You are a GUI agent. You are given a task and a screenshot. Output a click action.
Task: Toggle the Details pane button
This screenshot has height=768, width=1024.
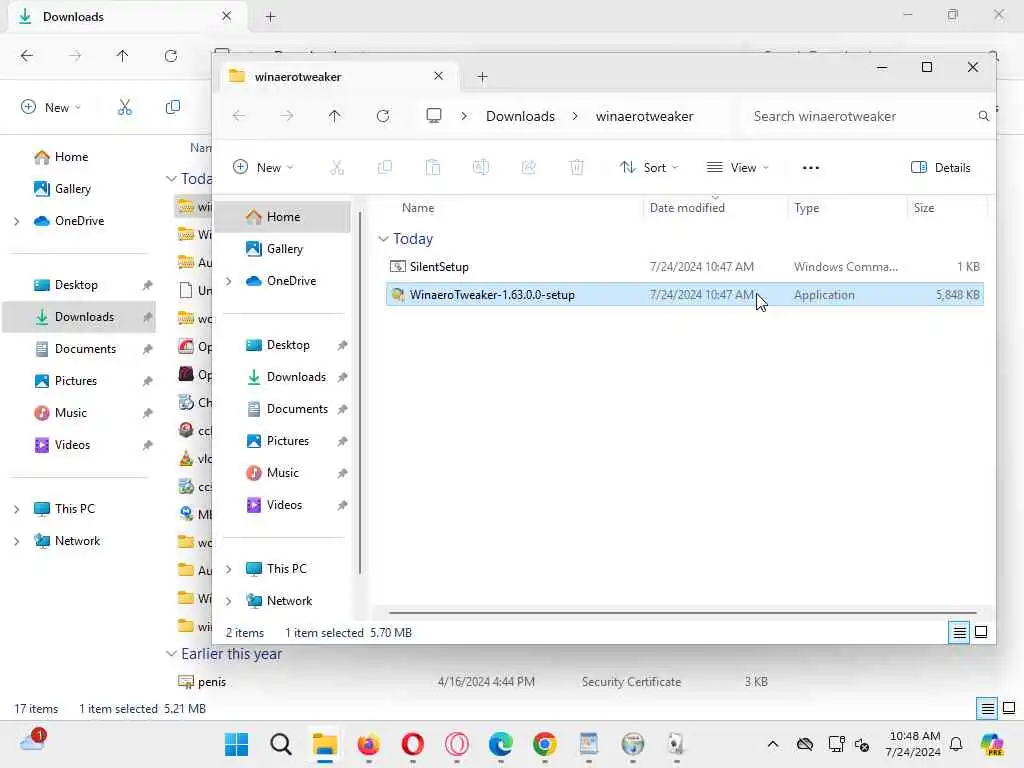point(940,168)
